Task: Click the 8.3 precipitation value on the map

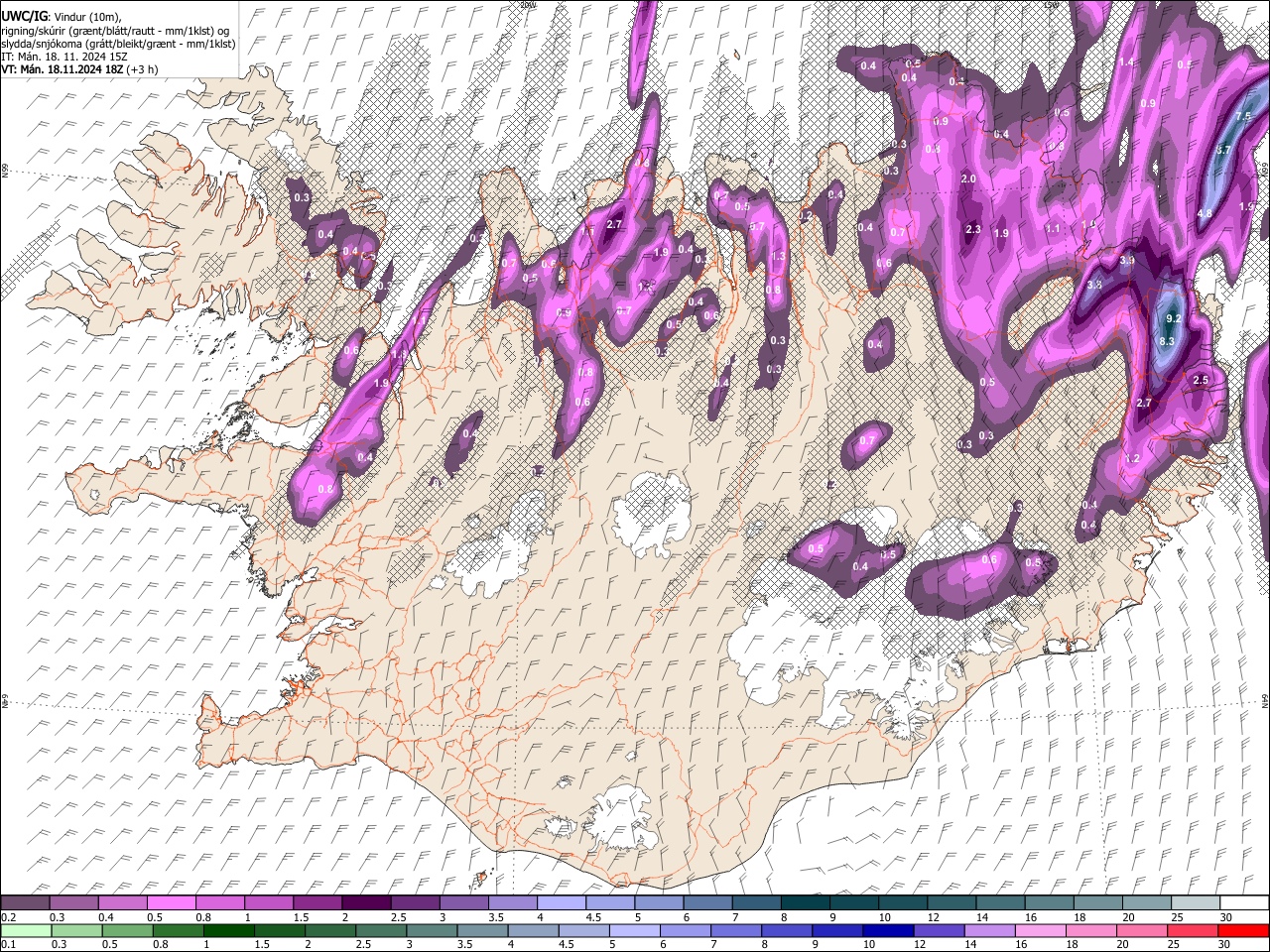Action: (x=1167, y=341)
